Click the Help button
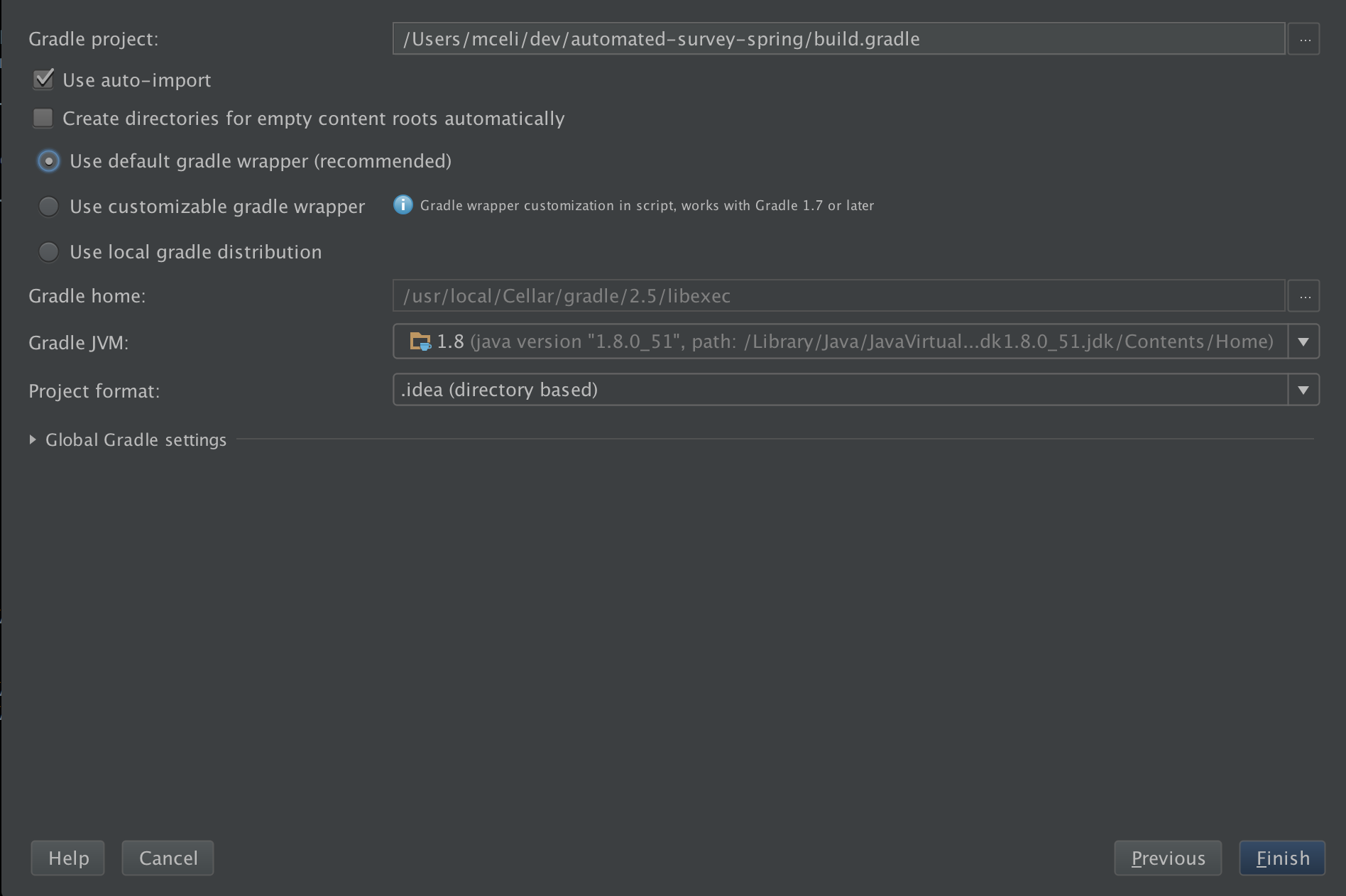The image size is (1346, 896). [68, 858]
